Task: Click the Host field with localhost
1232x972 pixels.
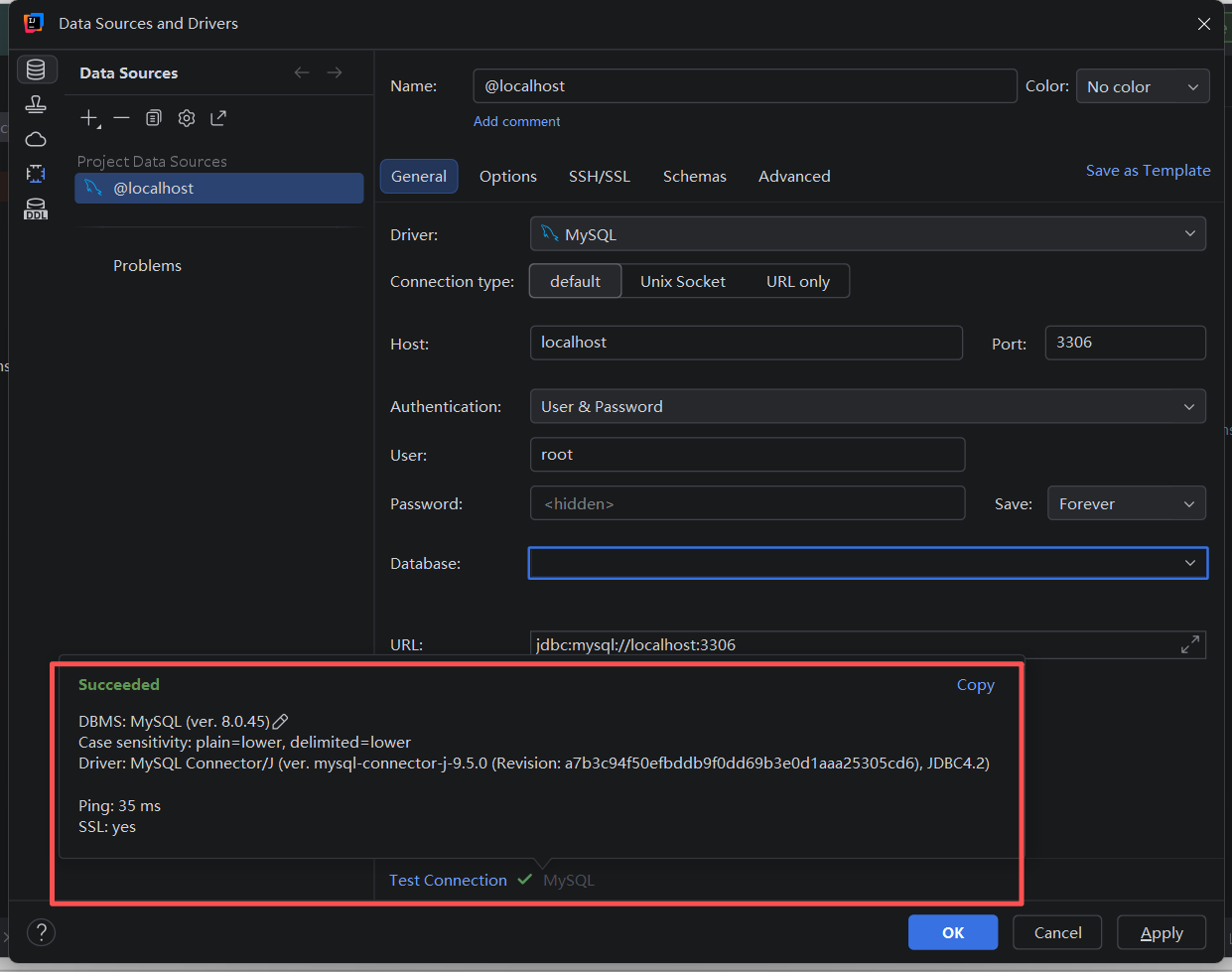Action: coord(747,343)
